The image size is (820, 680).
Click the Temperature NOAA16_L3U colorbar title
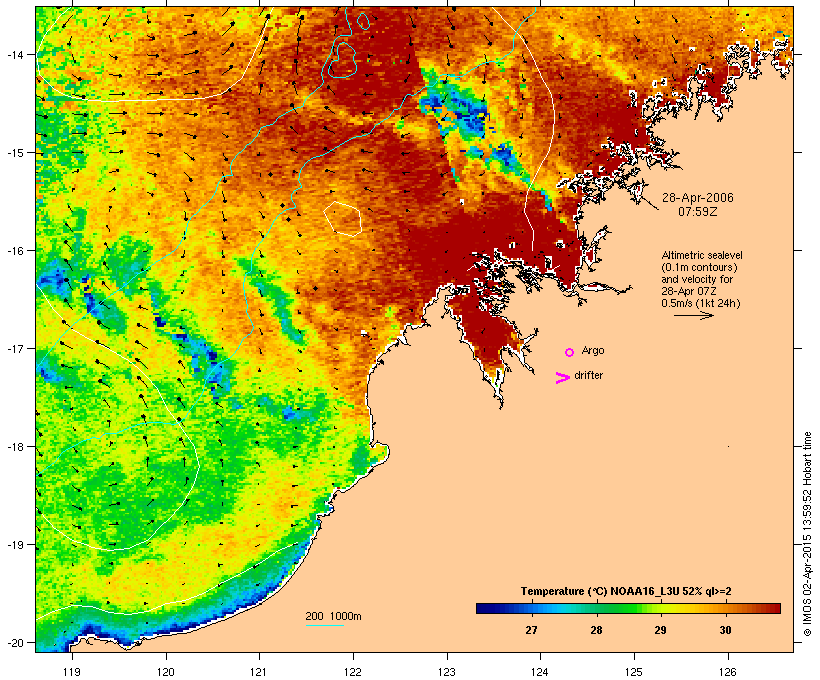[626, 592]
